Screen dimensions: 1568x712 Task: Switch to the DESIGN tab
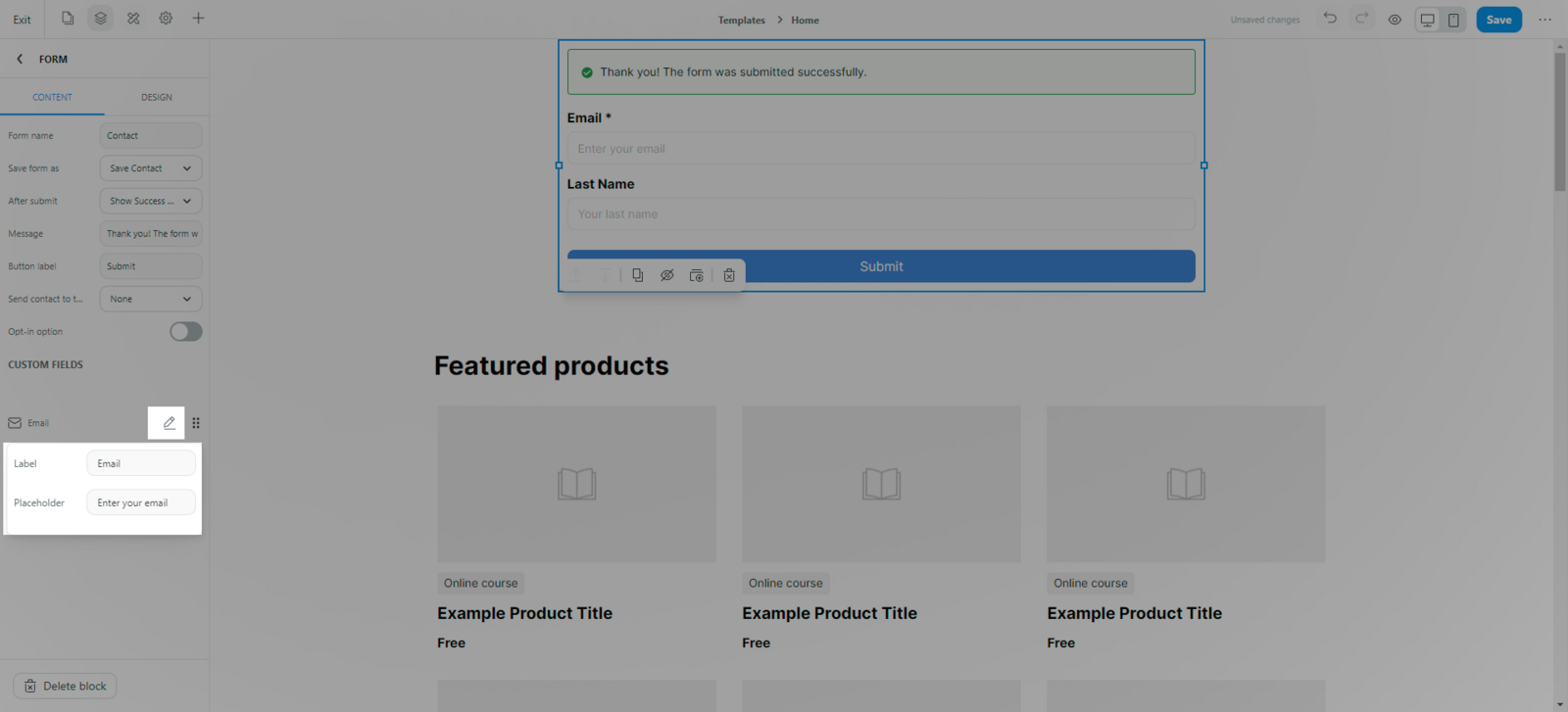156,97
